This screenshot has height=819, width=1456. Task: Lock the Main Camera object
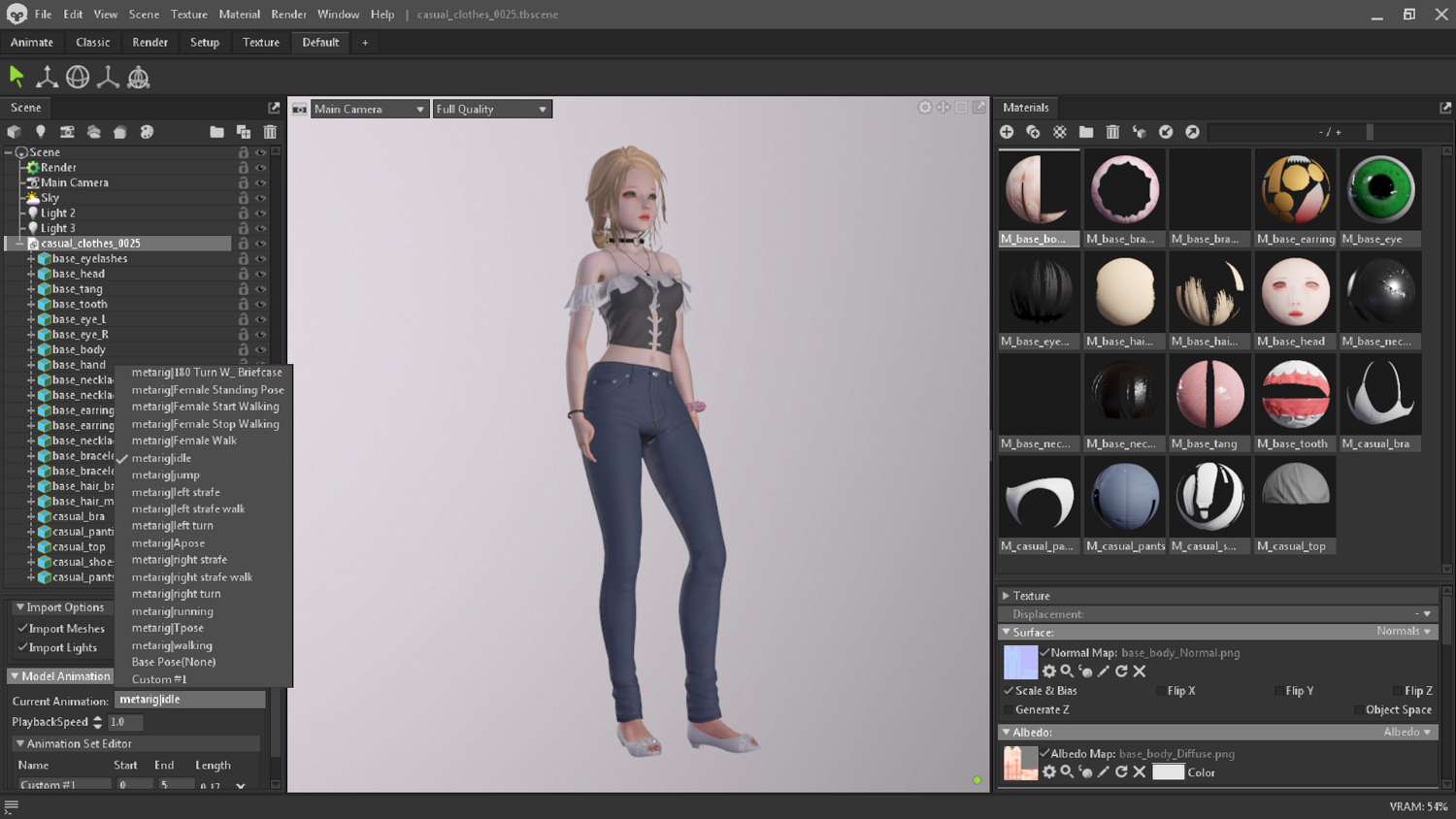point(244,182)
